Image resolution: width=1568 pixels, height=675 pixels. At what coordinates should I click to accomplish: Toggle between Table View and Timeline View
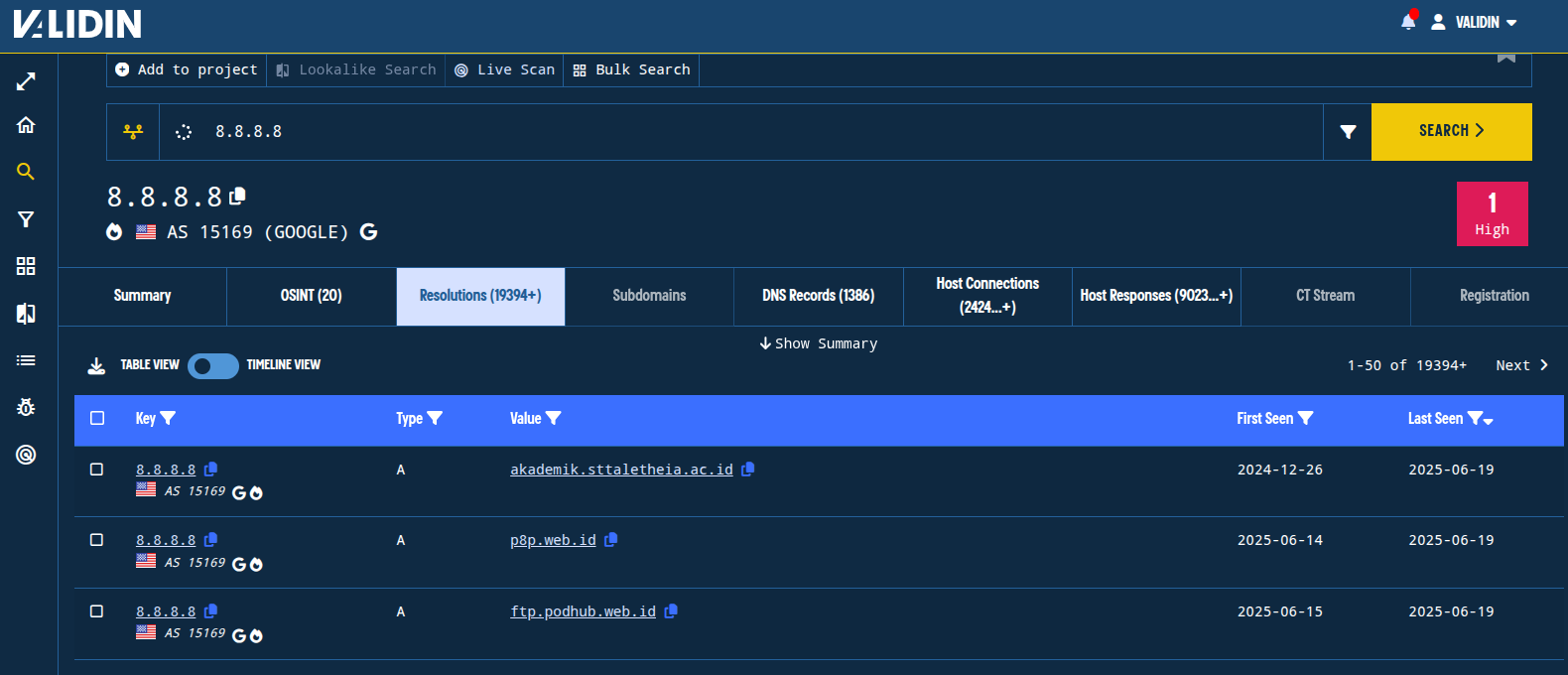click(x=213, y=366)
